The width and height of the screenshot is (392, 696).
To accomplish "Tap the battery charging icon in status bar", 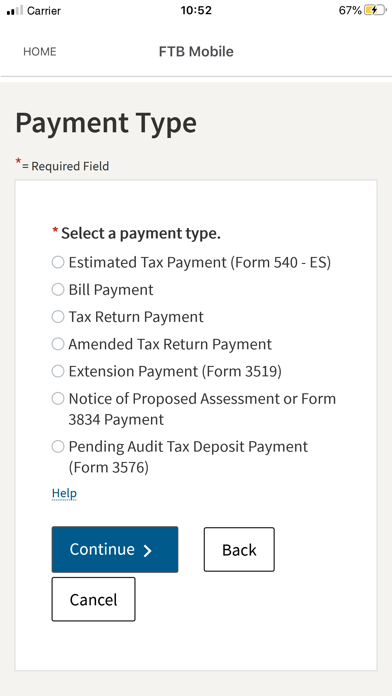I will coord(375,10).
